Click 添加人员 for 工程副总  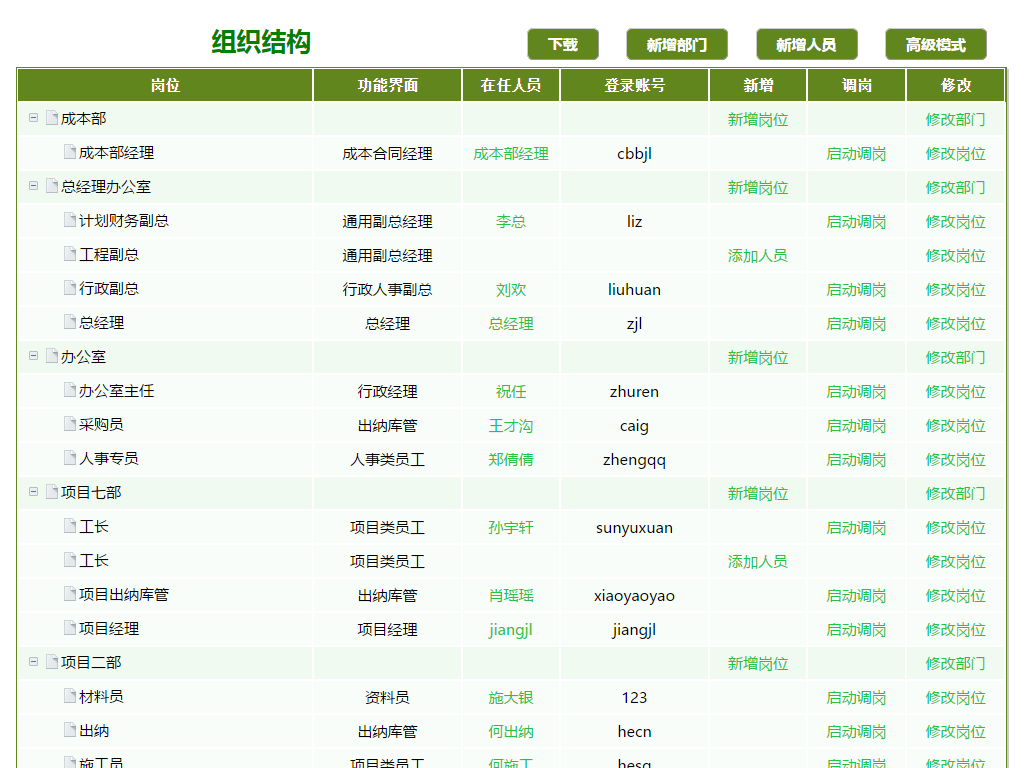click(758, 255)
